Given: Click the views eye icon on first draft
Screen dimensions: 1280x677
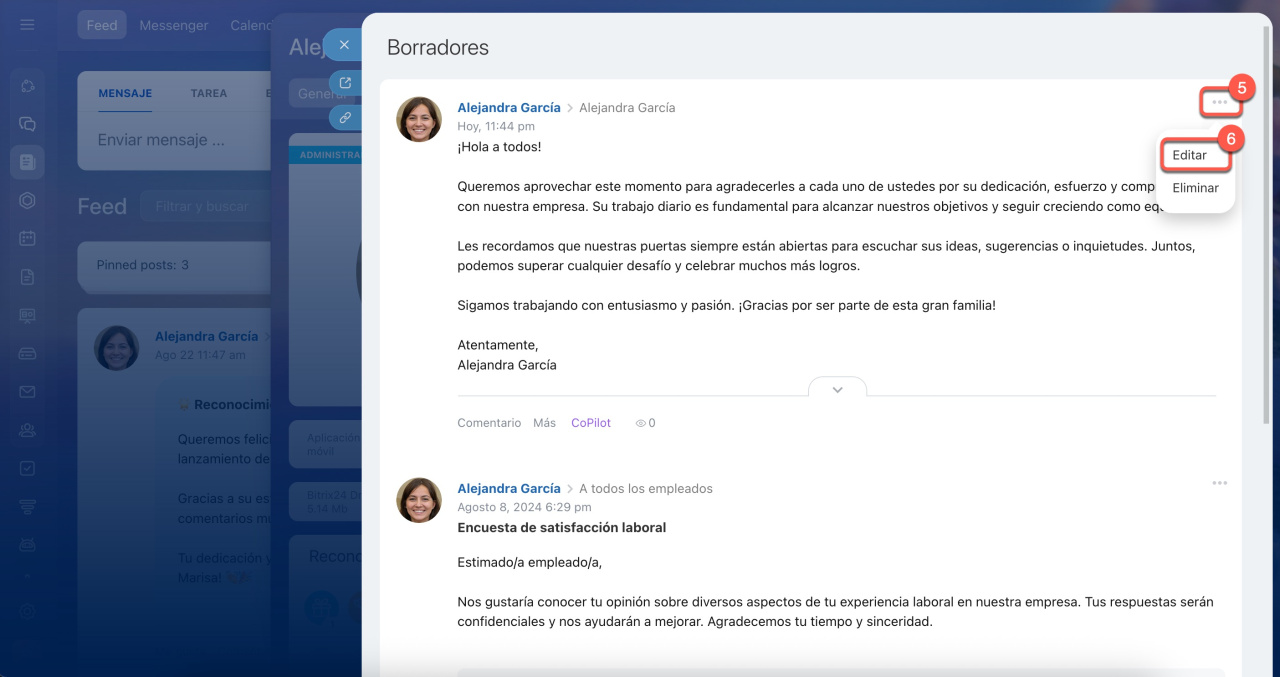Looking at the screenshot, I should pos(641,423).
